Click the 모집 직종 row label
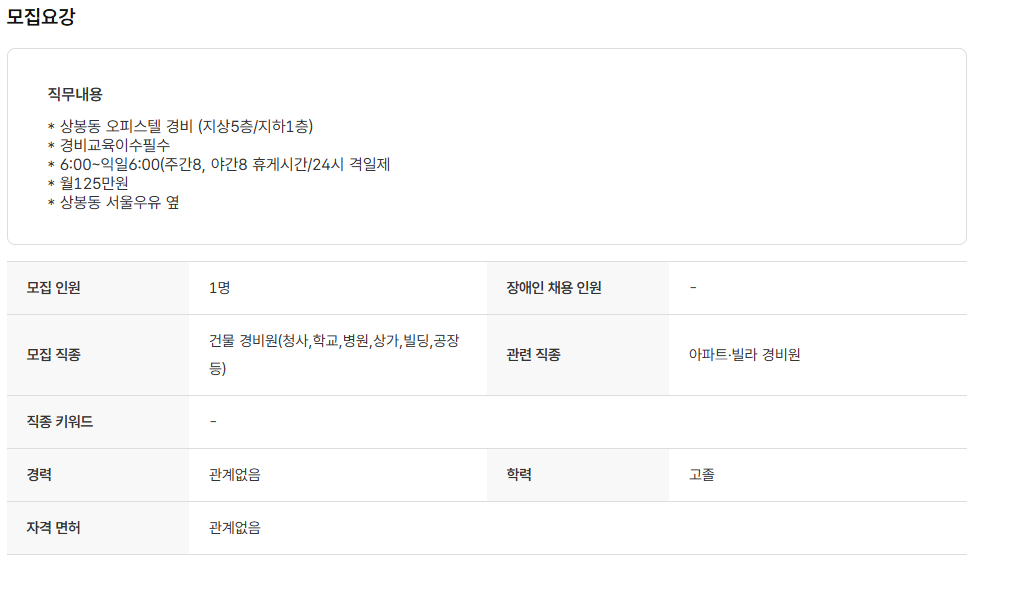 pyautogui.click(x=54, y=355)
